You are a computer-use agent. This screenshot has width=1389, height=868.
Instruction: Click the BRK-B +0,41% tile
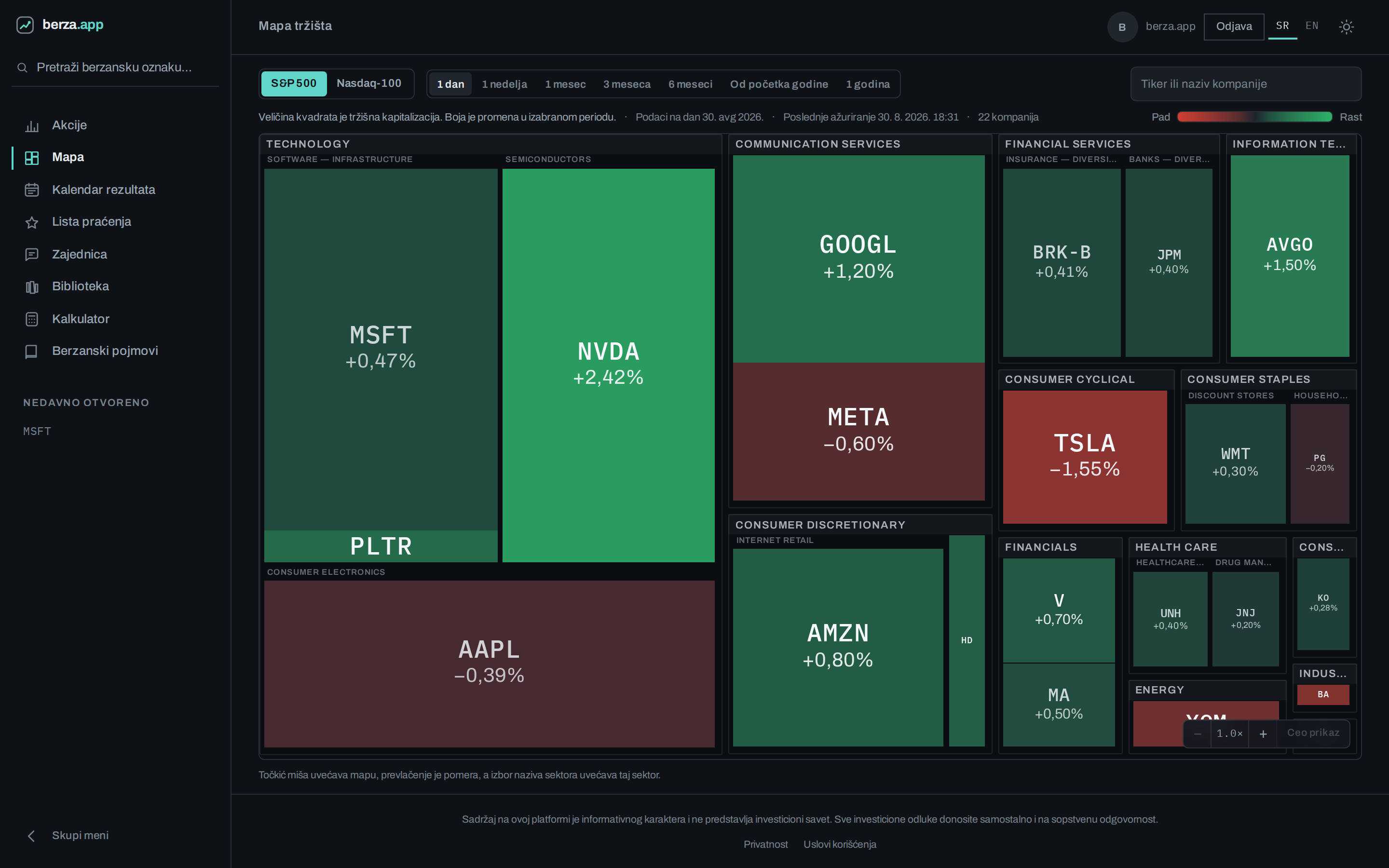[1062, 263]
